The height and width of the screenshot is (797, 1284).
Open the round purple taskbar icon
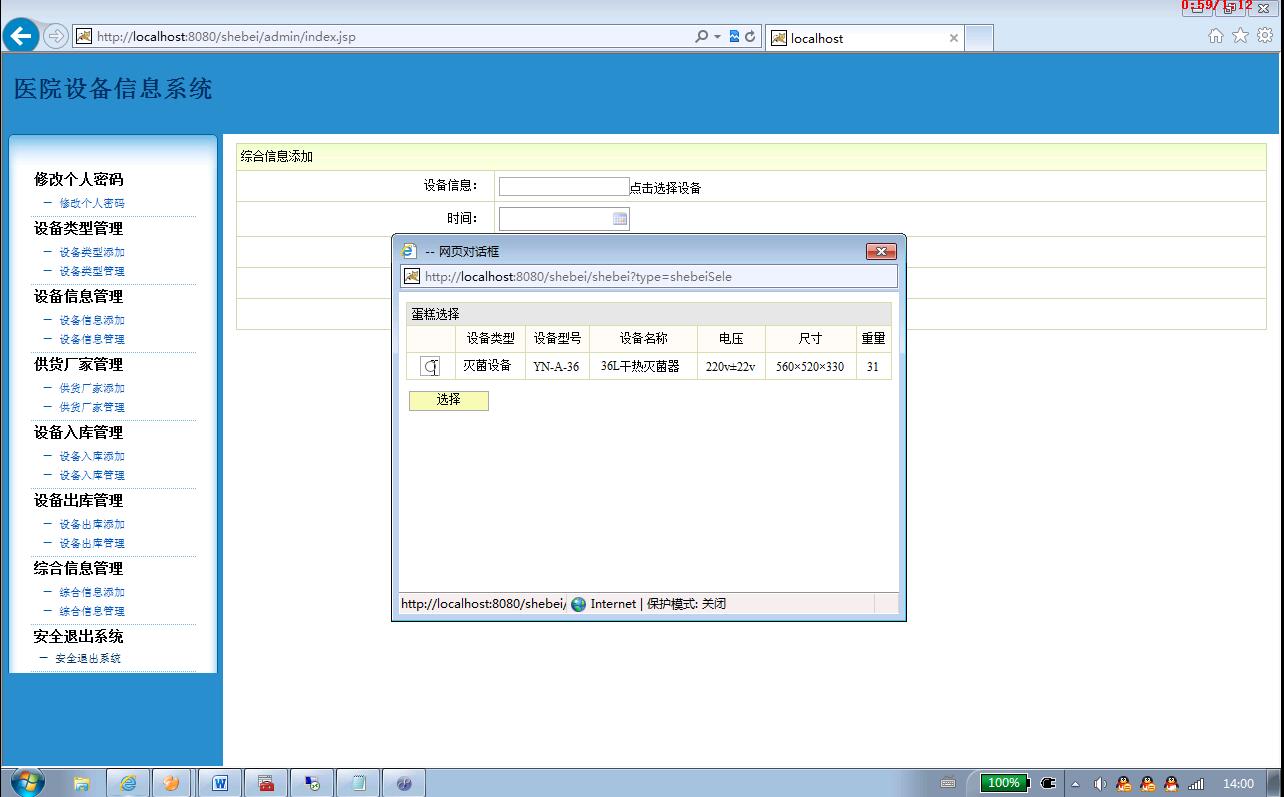pyautogui.click(x=404, y=783)
